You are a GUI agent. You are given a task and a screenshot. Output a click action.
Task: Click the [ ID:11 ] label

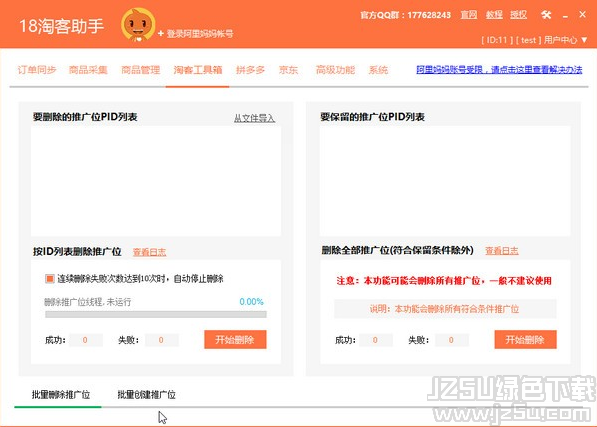pyautogui.click(x=497, y=40)
